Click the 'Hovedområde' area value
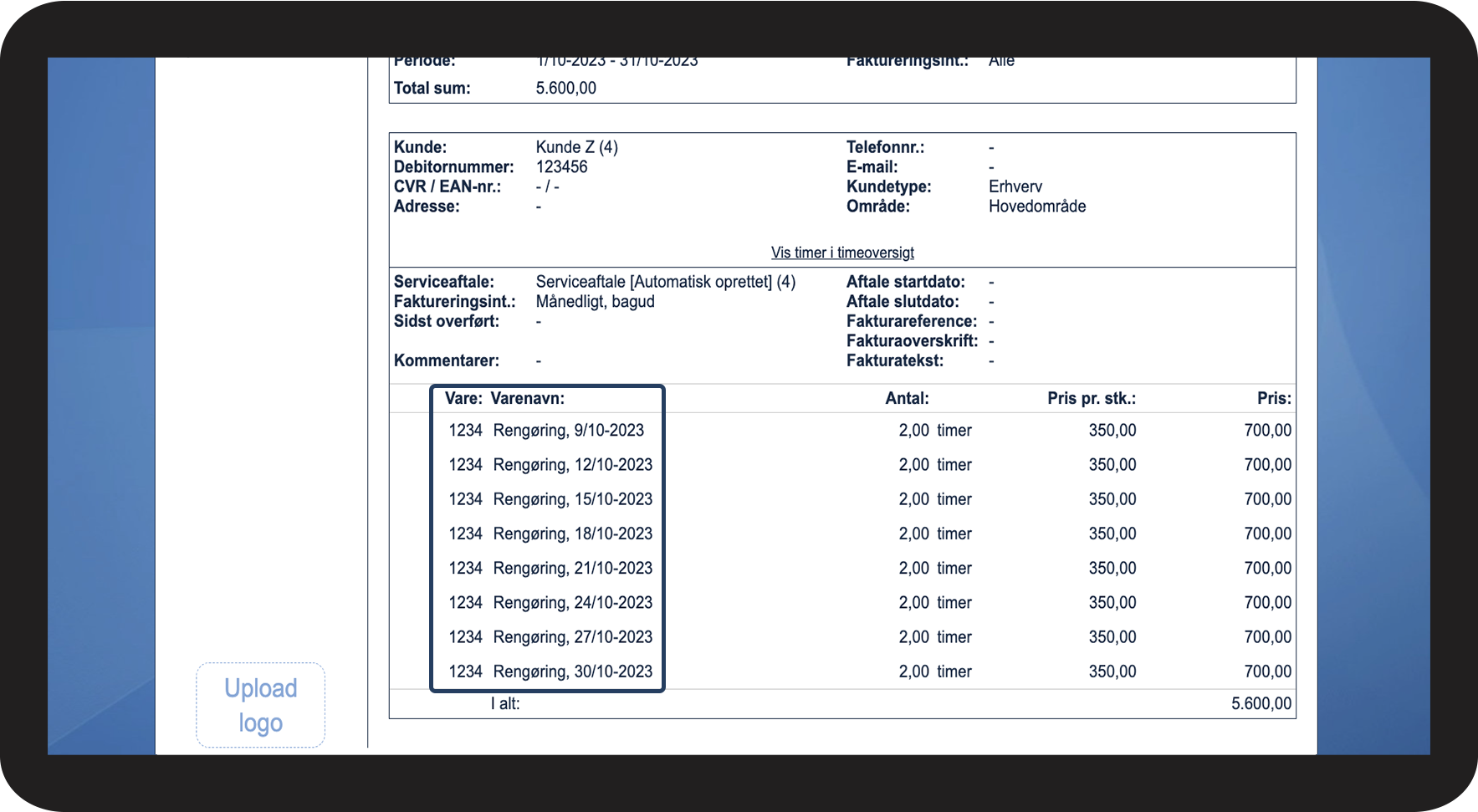The height and width of the screenshot is (812, 1478). pyautogui.click(x=1036, y=207)
